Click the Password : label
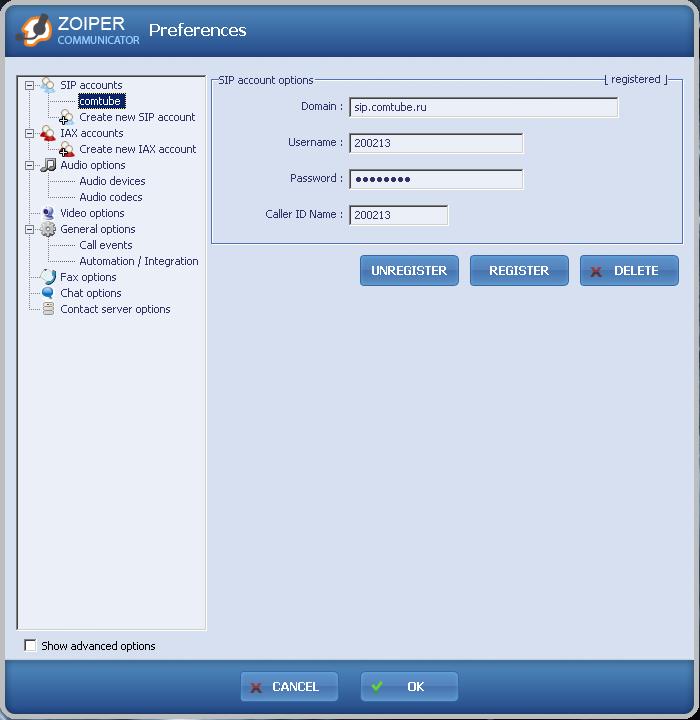Viewport: 700px width, 720px height. (316, 178)
